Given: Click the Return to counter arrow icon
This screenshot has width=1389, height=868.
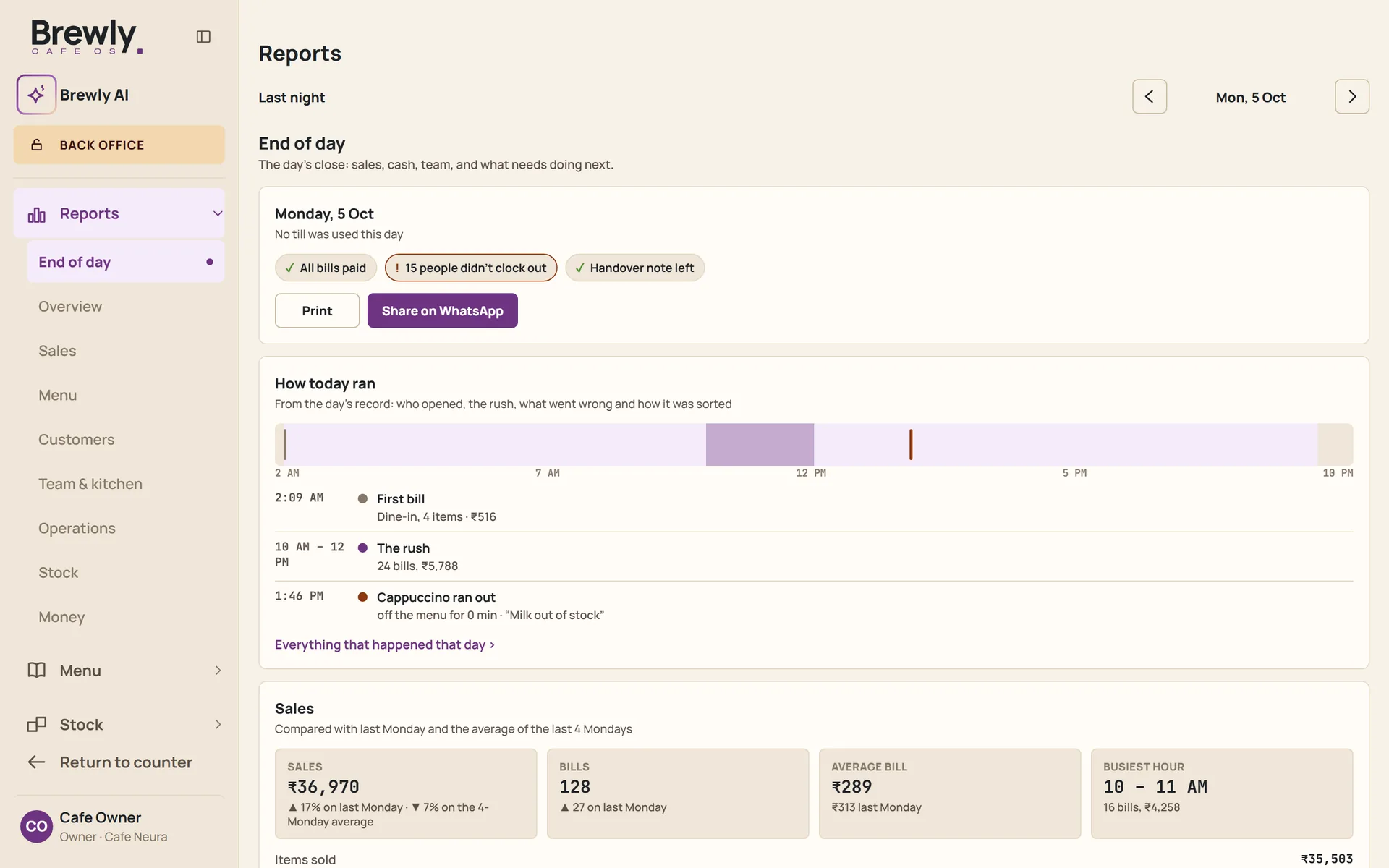Looking at the screenshot, I should (36, 762).
